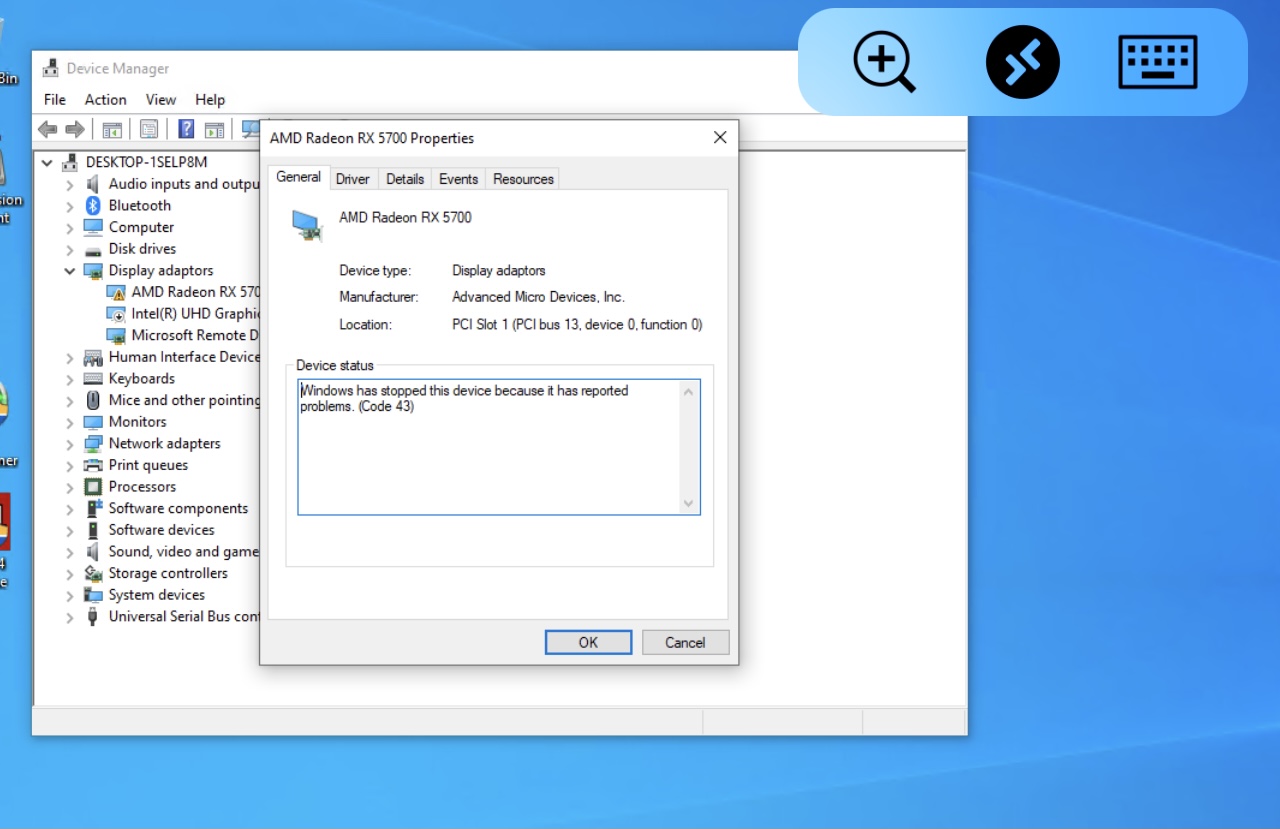Open the Help menu
Viewport: 1280px width, 829px height.
pyautogui.click(x=210, y=100)
